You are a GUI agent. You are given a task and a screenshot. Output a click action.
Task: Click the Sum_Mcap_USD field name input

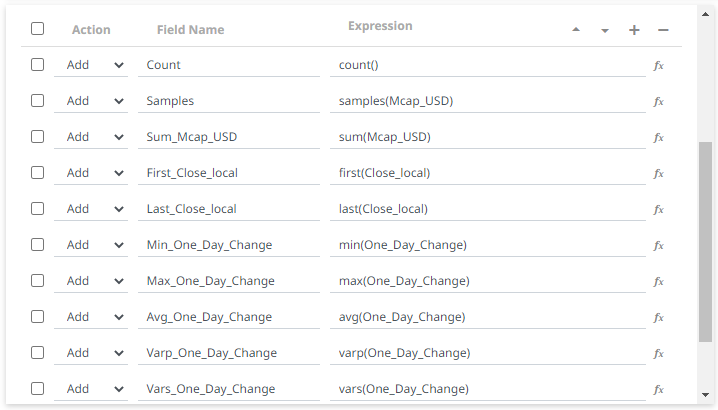pos(228,137)
